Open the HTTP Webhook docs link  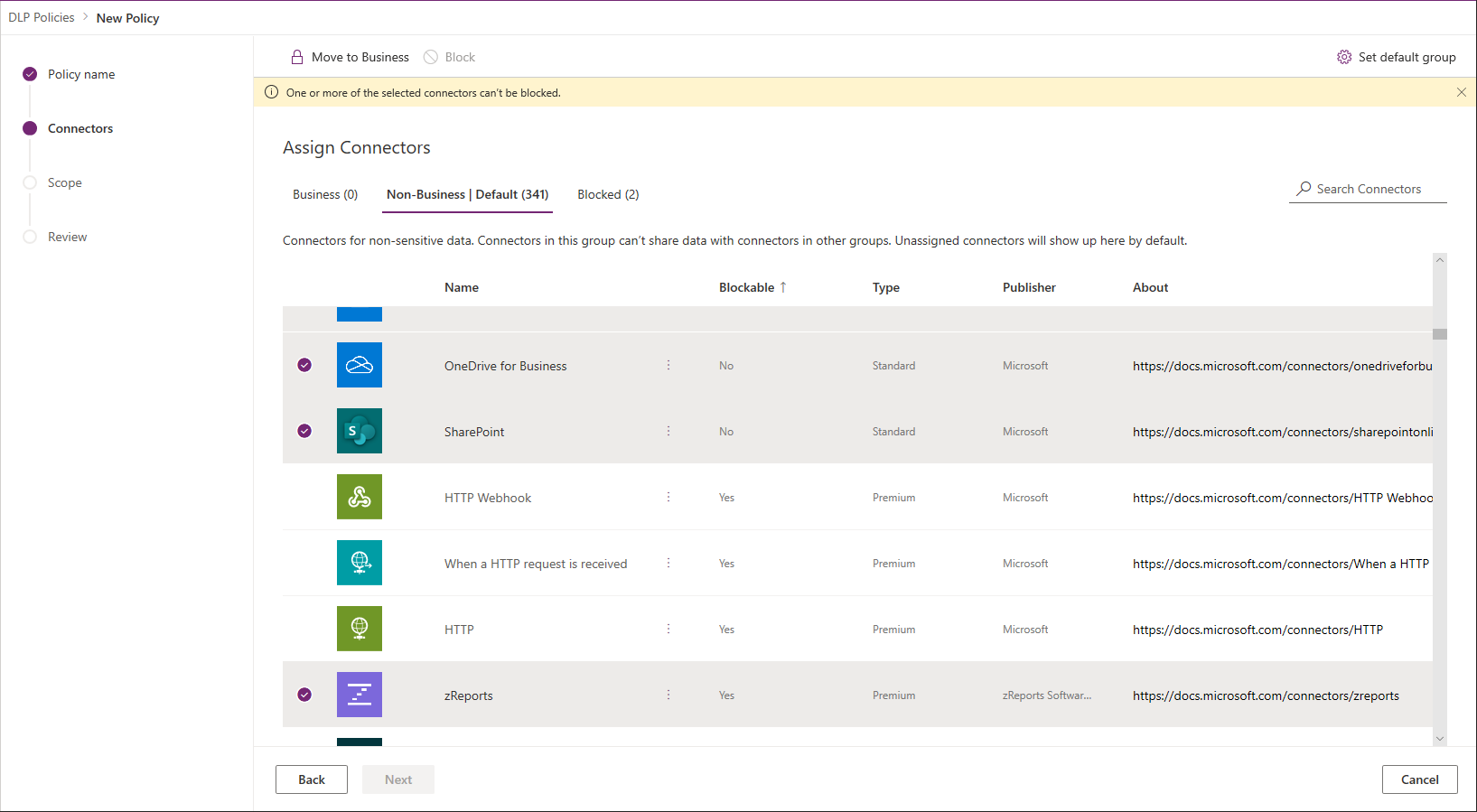click(x=1283, y=498)
